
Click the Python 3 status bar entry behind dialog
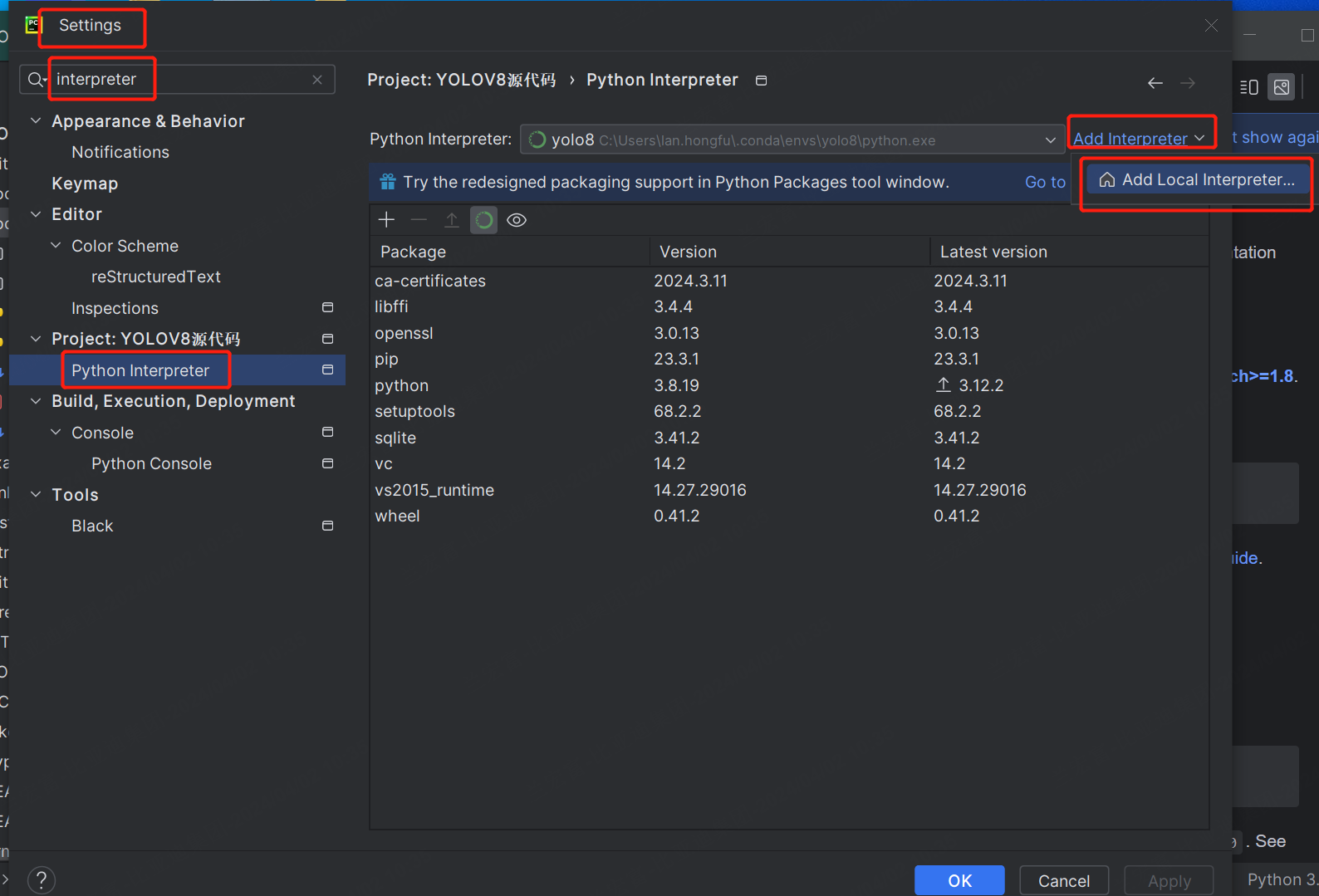pos(1282,879)
